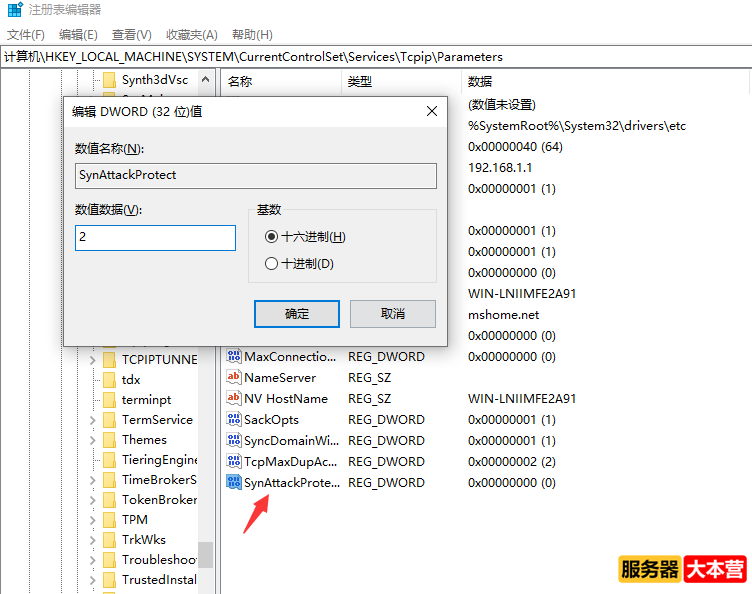752x594 pixels.
Task: Open the 收藏夹(A) menu
Action: coord(191,35)
